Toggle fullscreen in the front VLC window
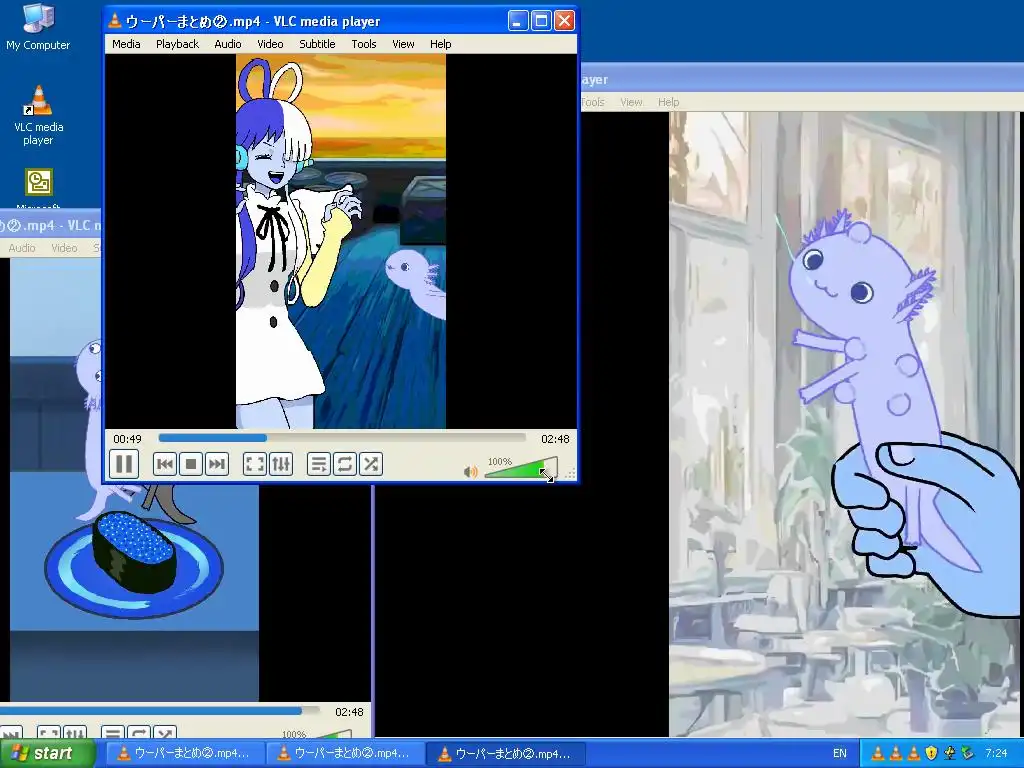1024x768 pixels. click(x=255, y=464)
